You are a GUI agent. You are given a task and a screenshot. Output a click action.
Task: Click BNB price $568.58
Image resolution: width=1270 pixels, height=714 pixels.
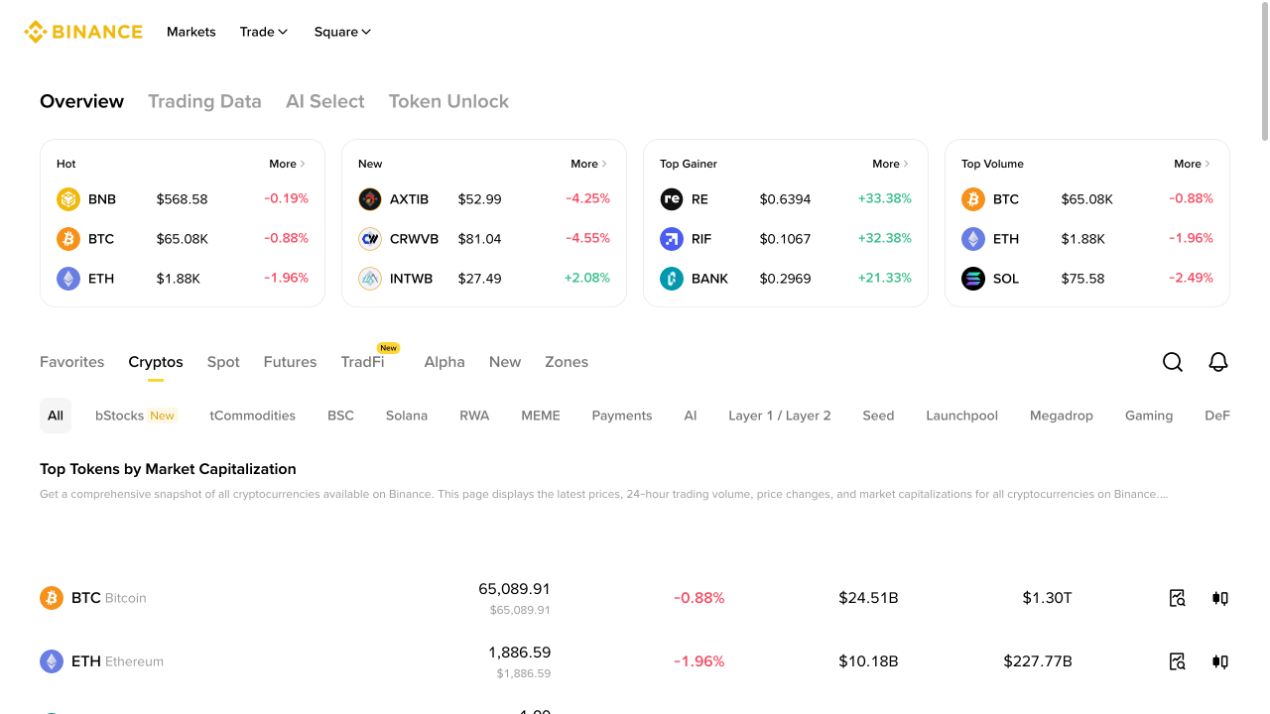coord(182,199)
